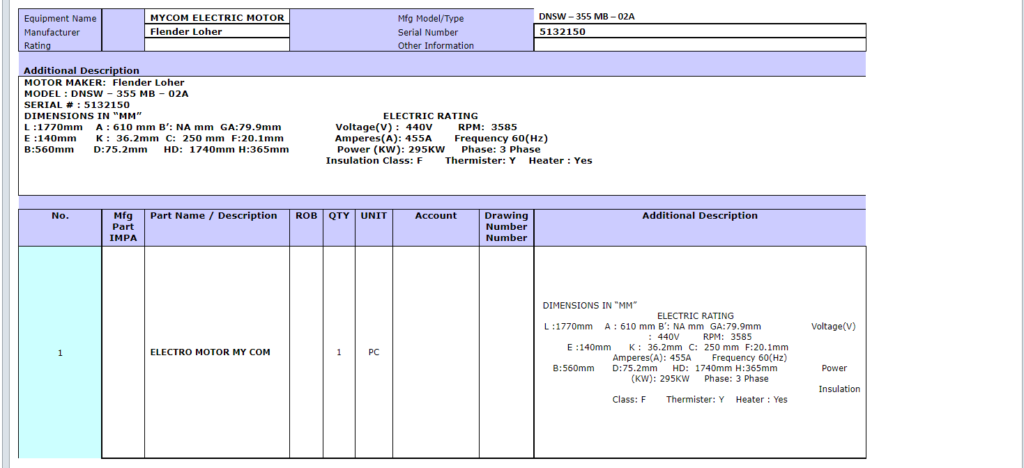Click the QTY column header
The image size is (1024, 468).
pos(338,216)
